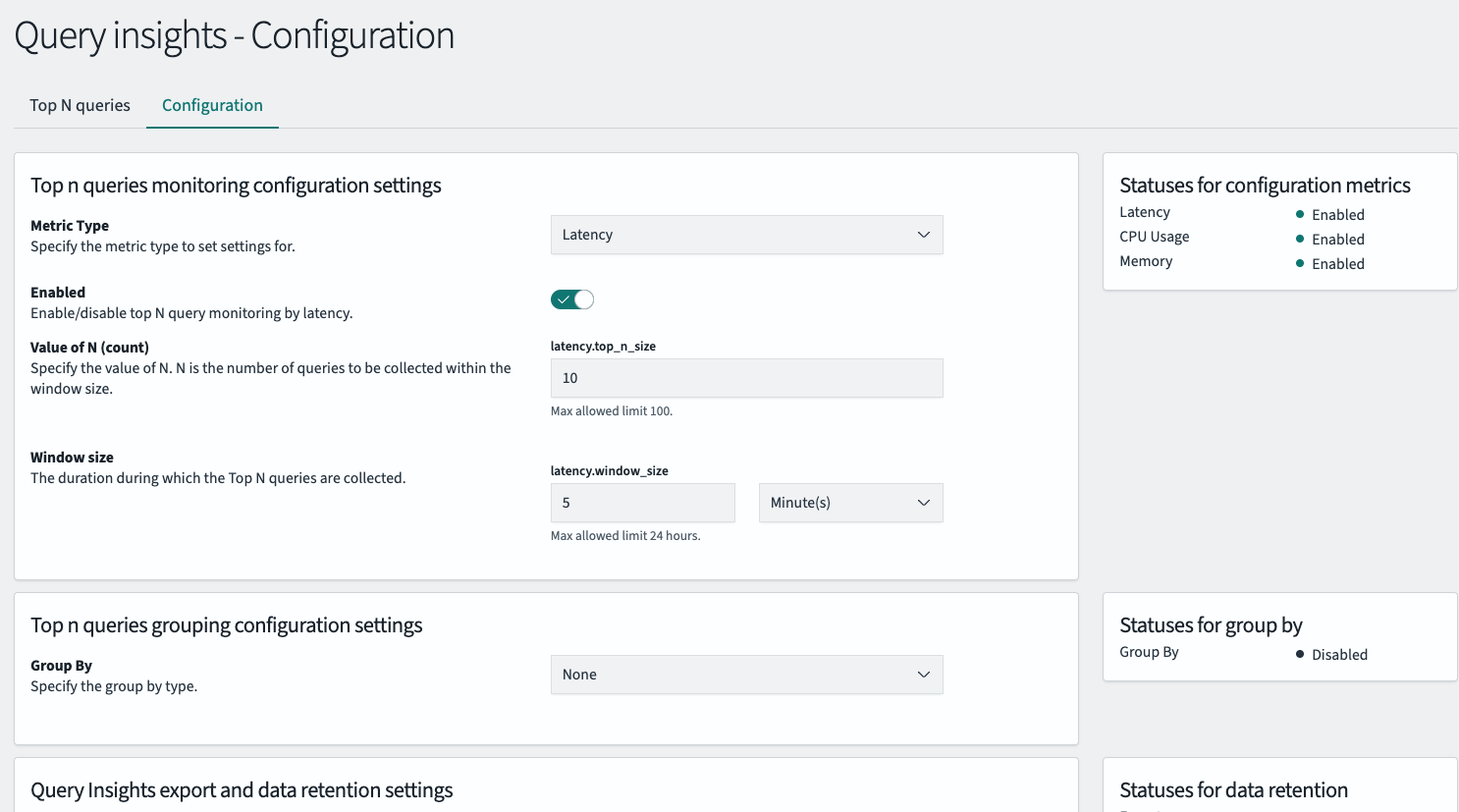
Task: Select the Configuration tab
Action: (x=212, y=105)
